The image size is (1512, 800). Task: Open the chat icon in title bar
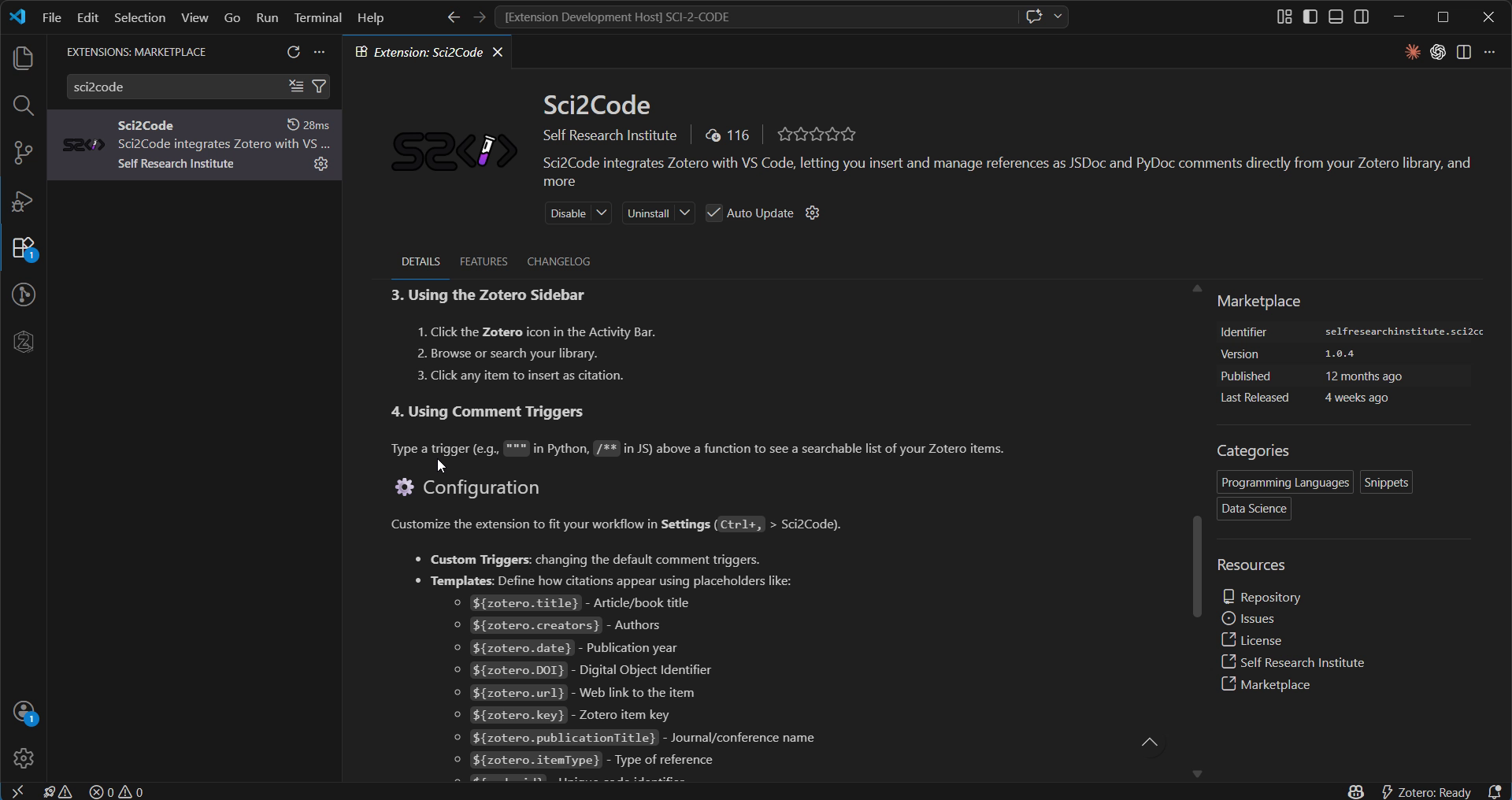point(1034,17)
